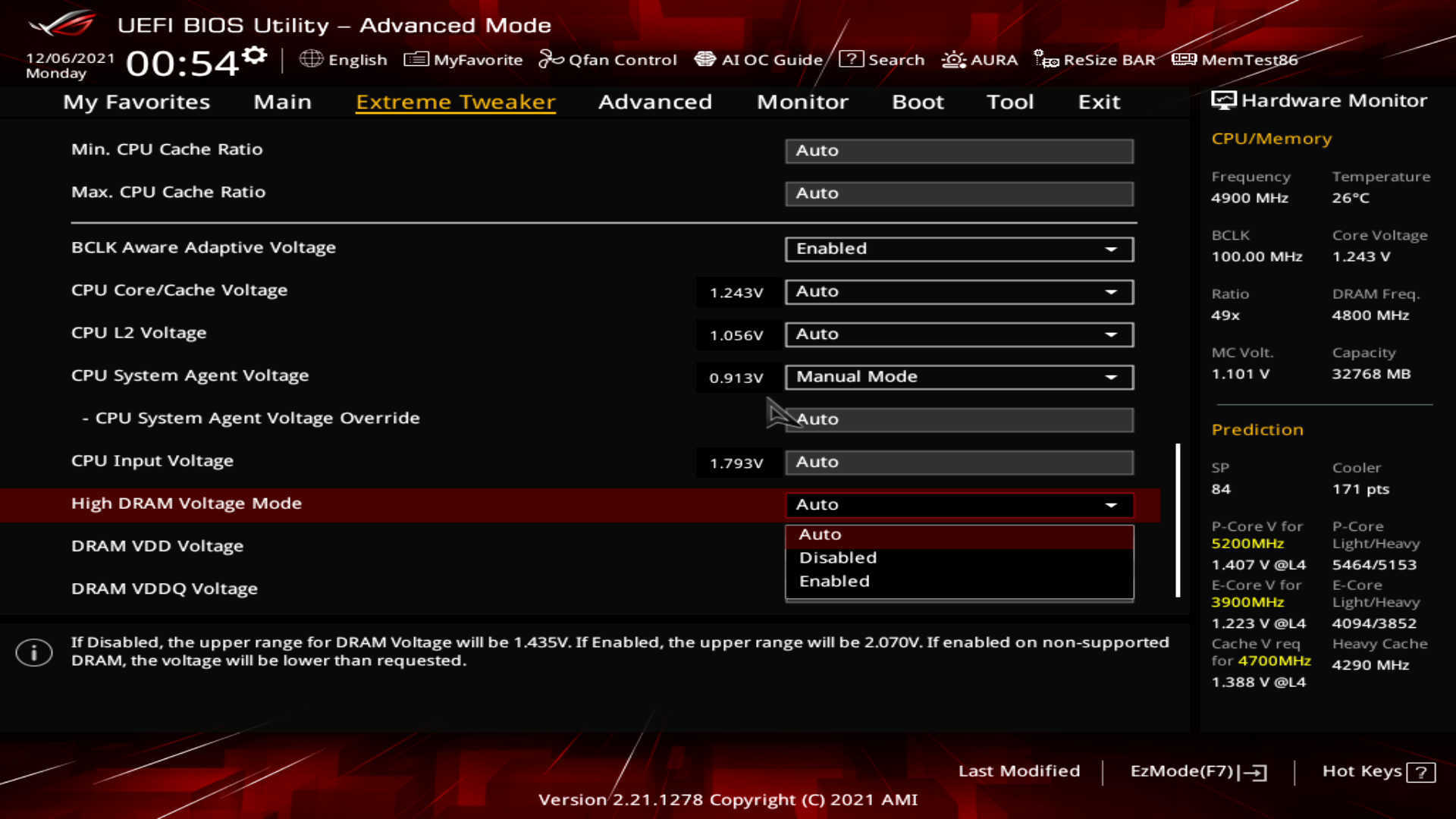Screen dimensions: 1456x819
Task: Open MemTest86 memory icon
Action: (1184, 59)
